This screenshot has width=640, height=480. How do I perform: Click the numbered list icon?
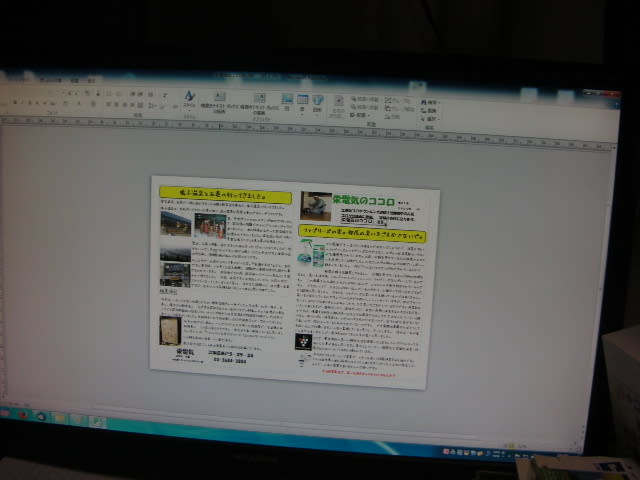(x=119, y=94)
